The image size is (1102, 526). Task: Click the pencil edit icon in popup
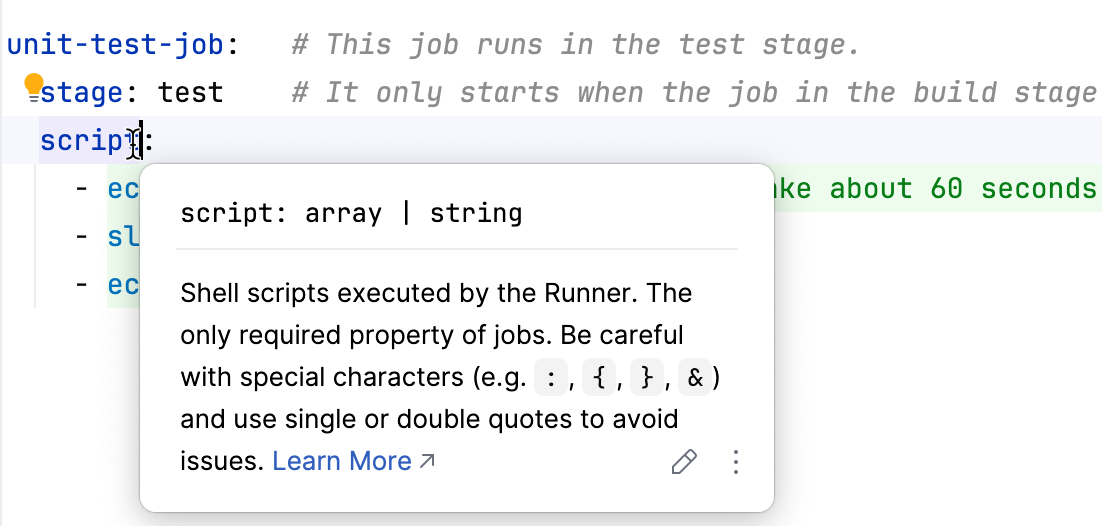(684, 462)
